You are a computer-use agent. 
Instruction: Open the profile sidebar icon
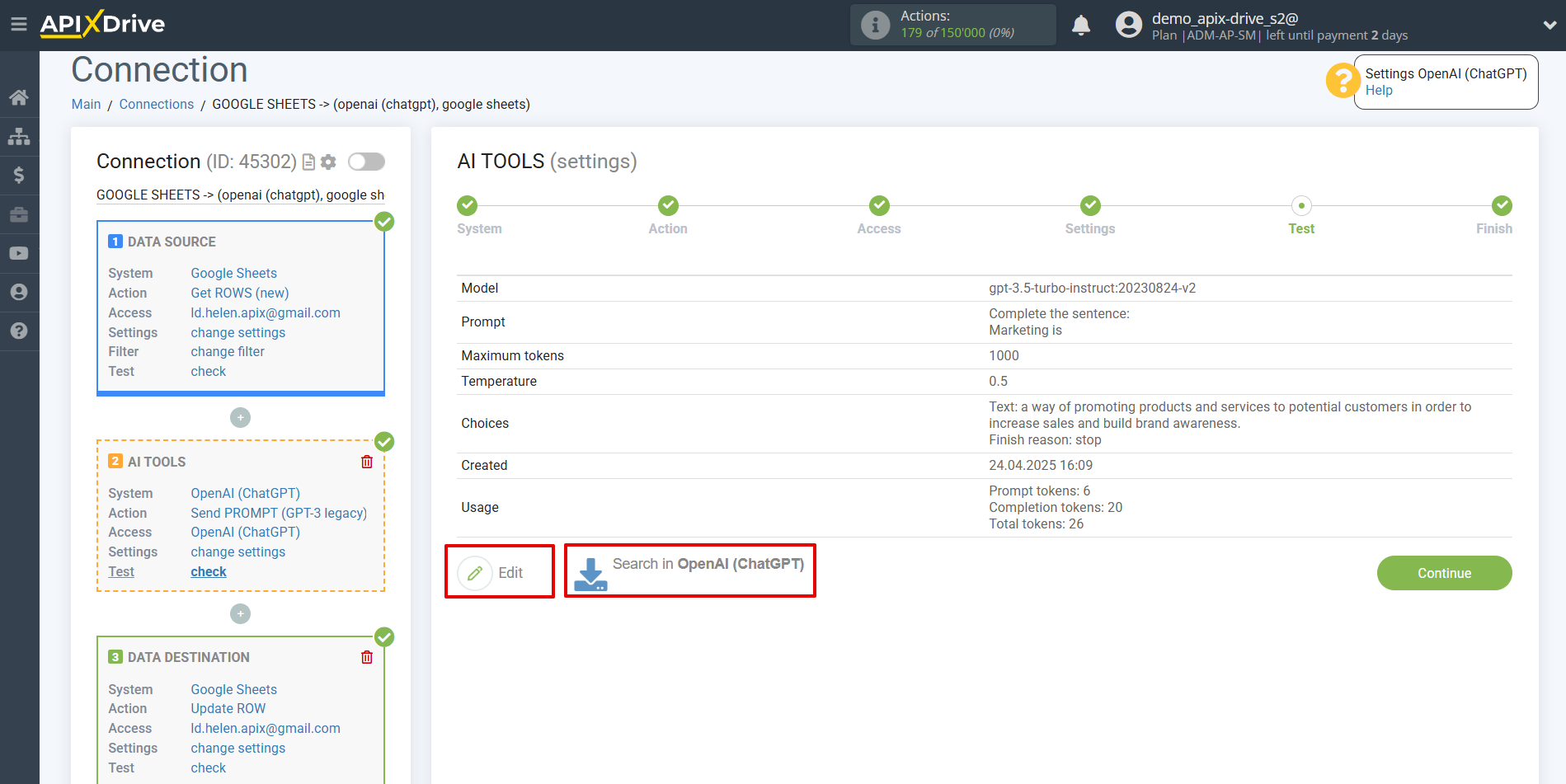tap(19, 292)
